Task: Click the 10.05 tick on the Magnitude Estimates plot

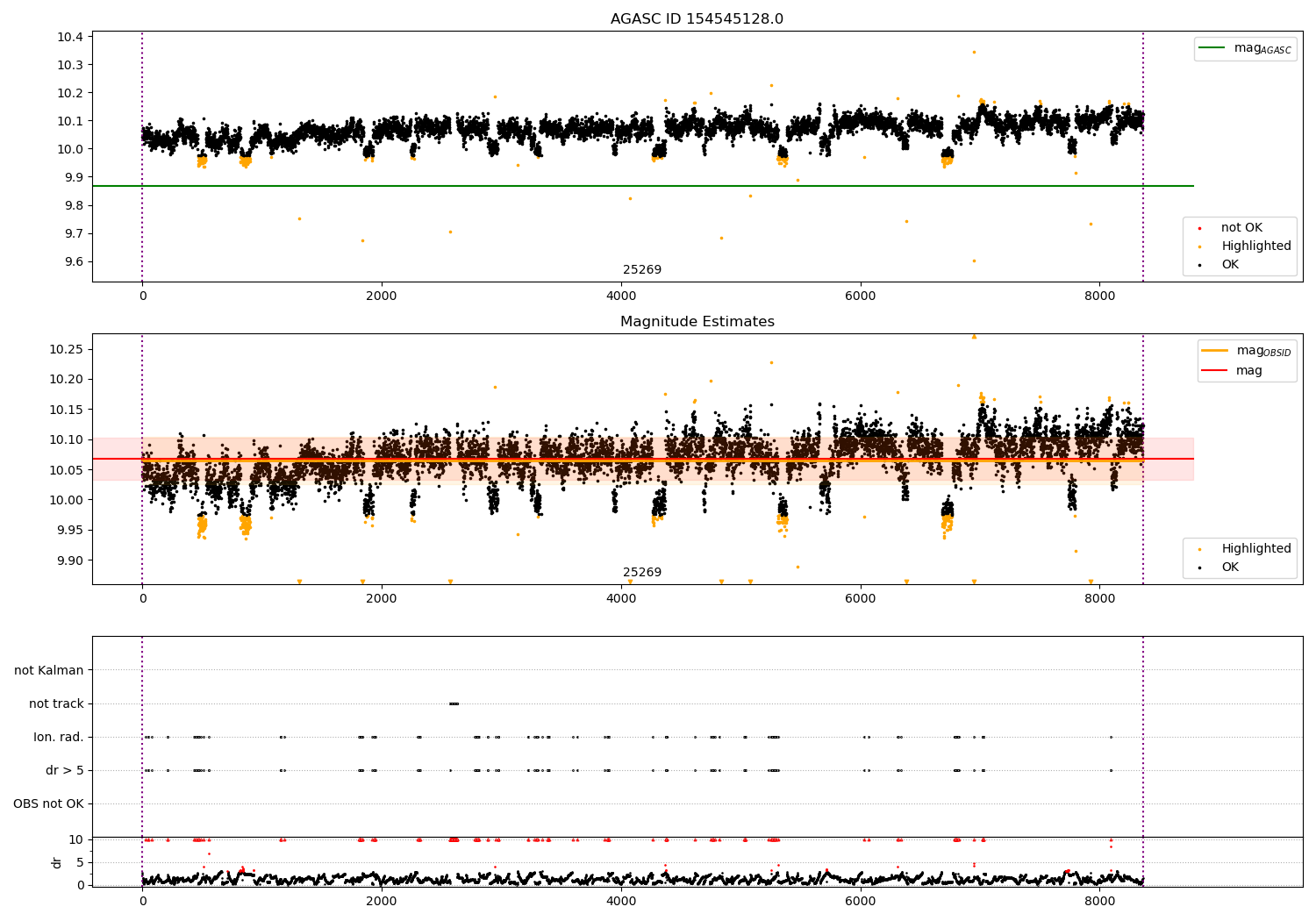Action: [67, 470]
